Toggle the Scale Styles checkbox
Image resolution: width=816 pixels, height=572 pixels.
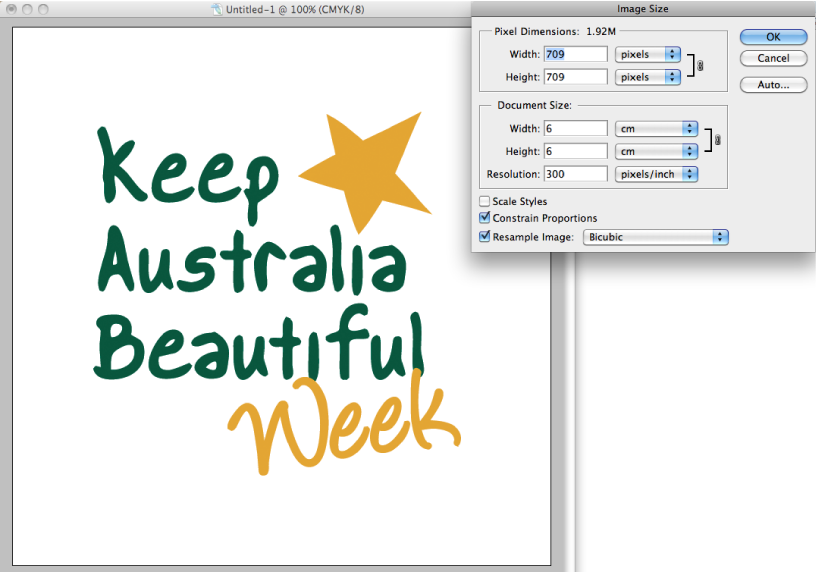tap(484, 201)
